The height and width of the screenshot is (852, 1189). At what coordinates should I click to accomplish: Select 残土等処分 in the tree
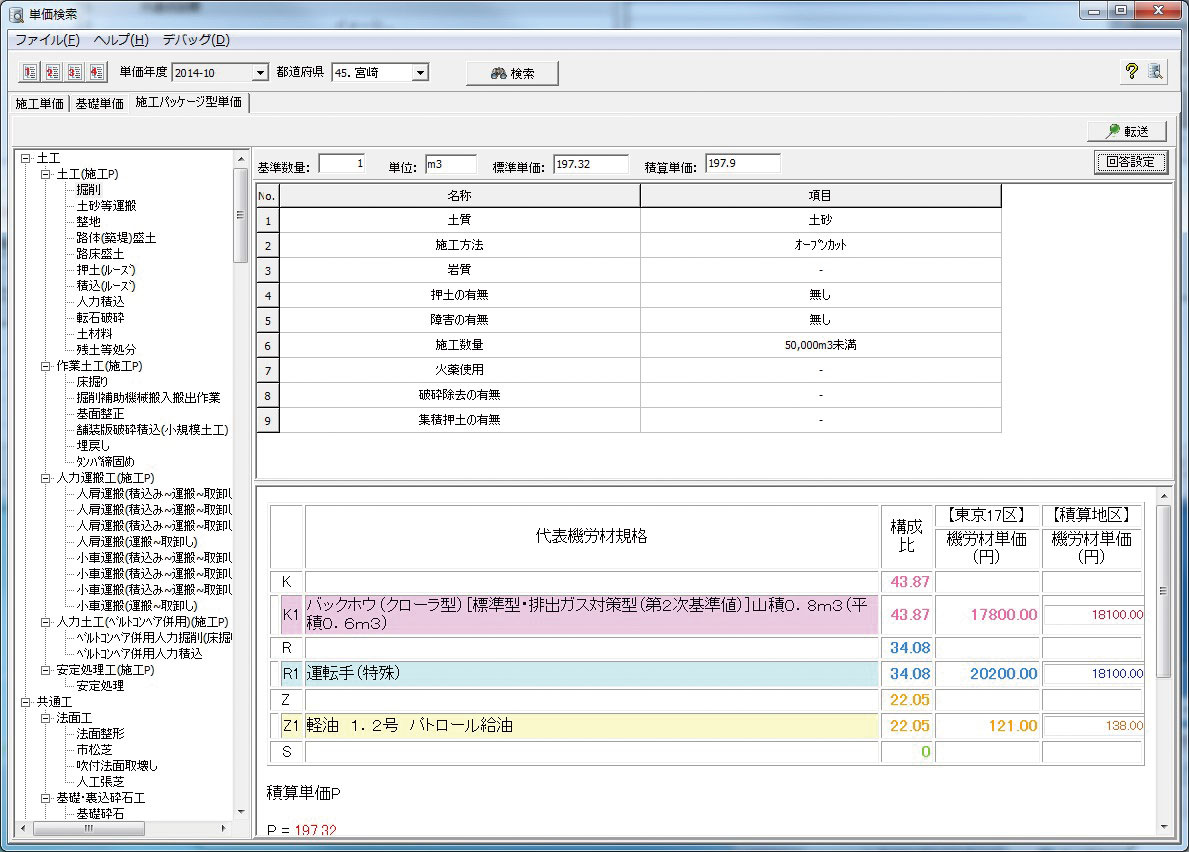coord(106,350)
